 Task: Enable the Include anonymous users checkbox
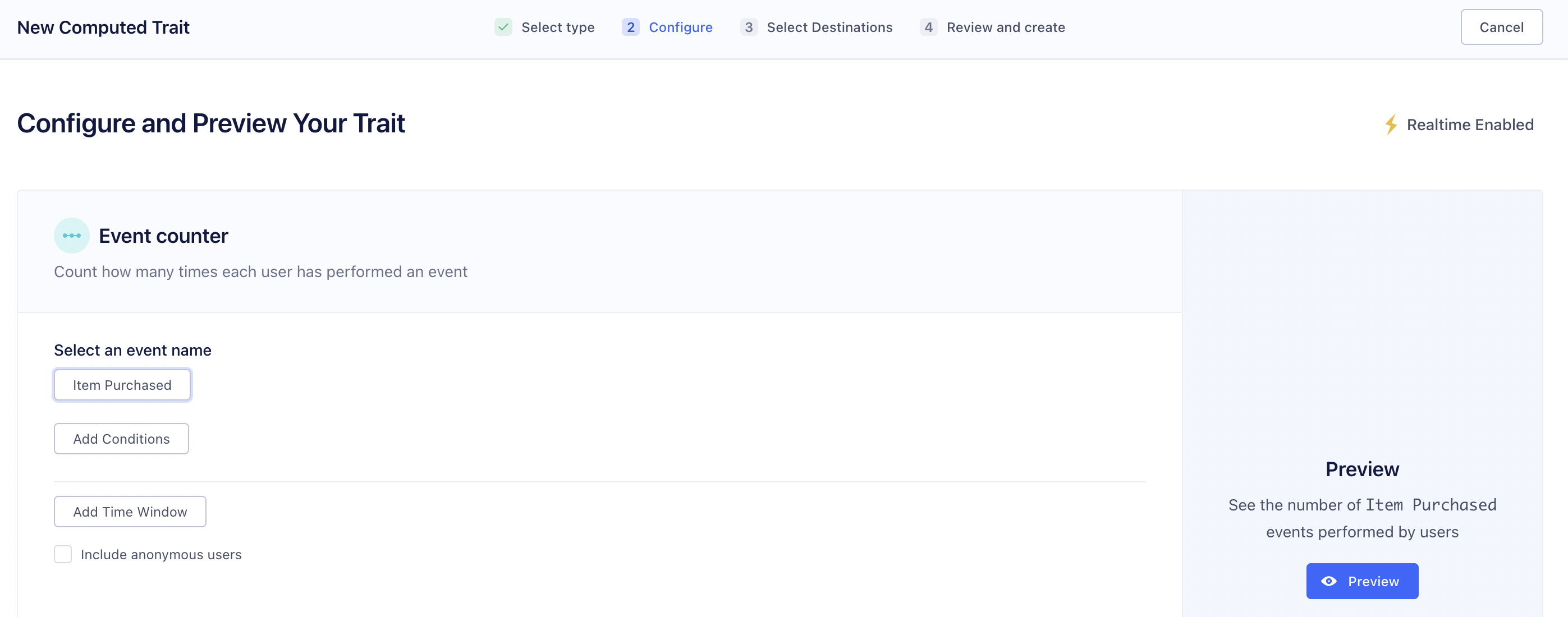[63, 554]
